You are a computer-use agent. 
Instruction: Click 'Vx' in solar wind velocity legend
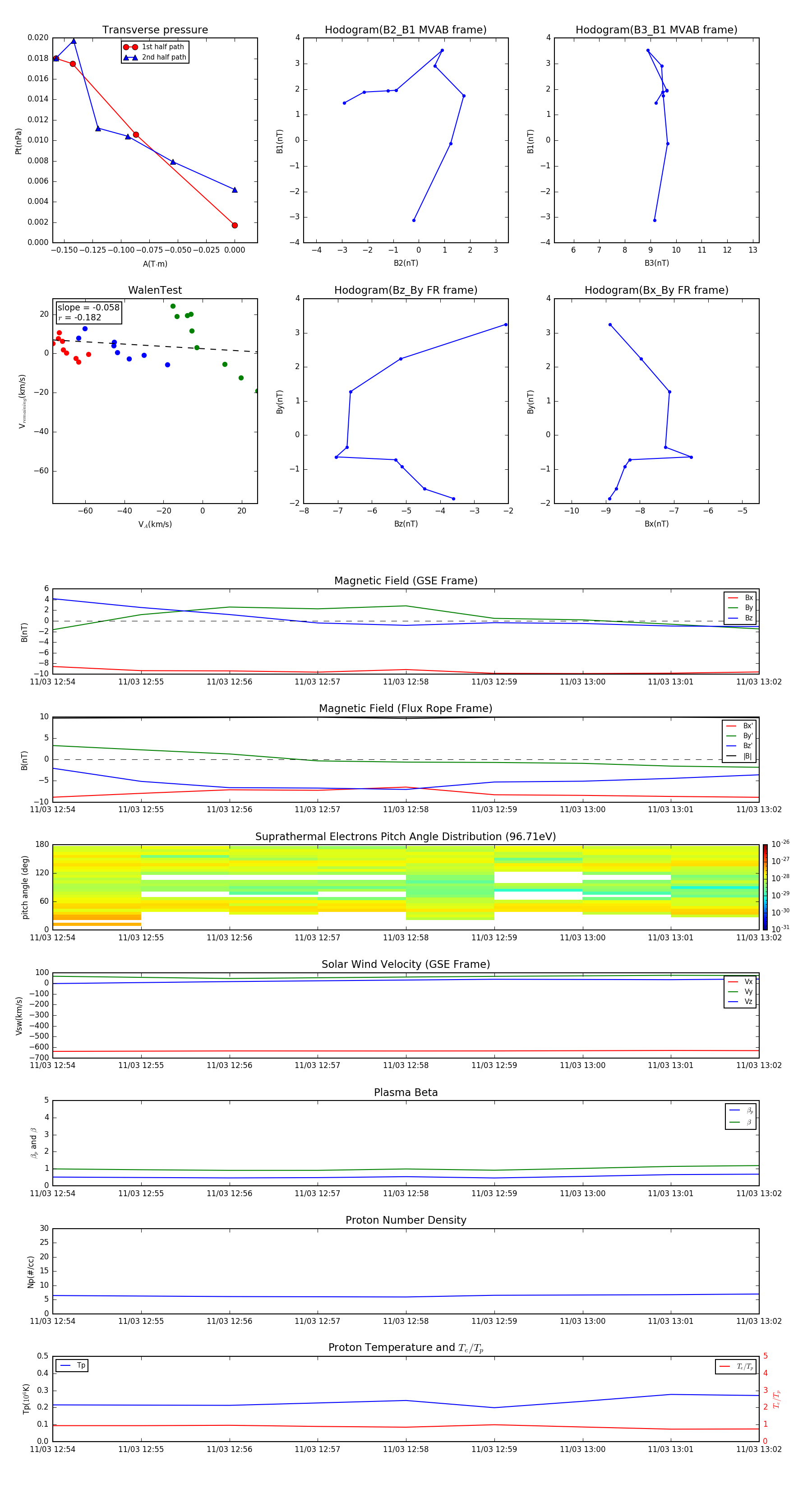tap(748, 982)
